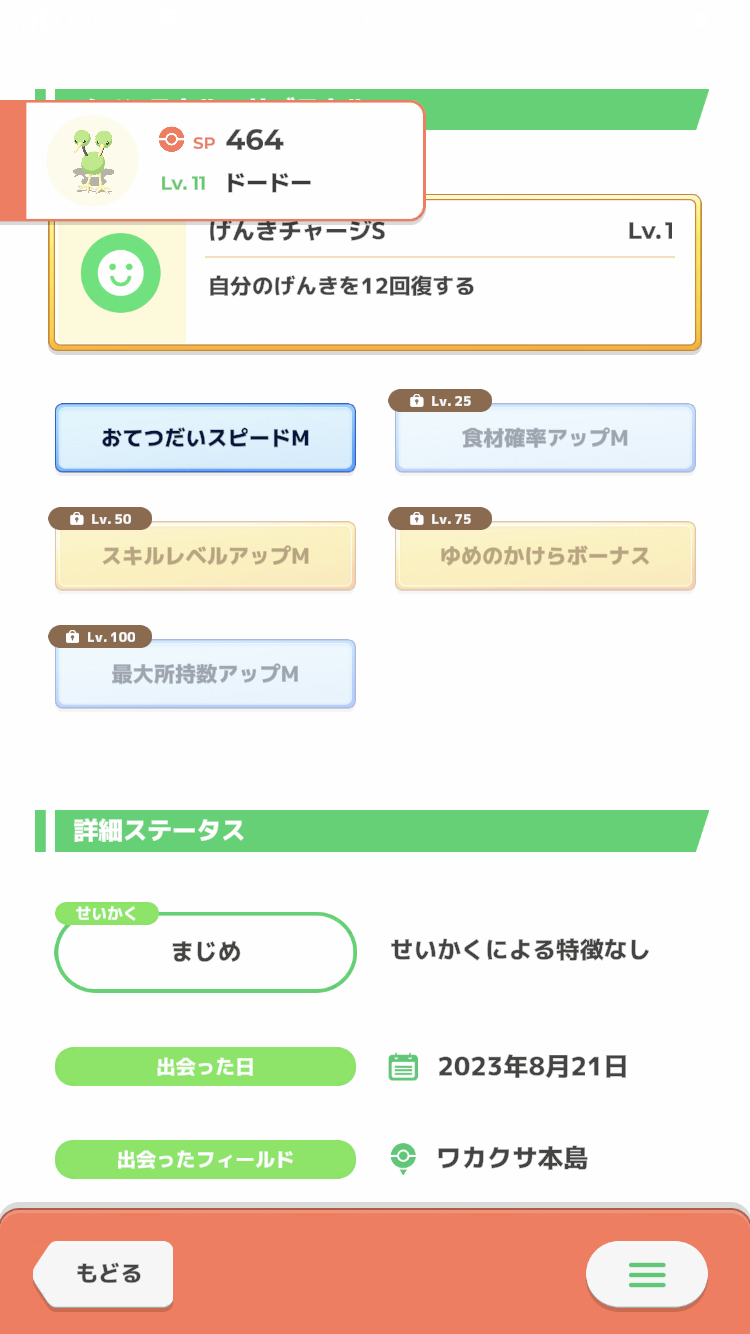Tap the calendar icon beside the date
This screenshot has height=1334, width=750.
402,1067
